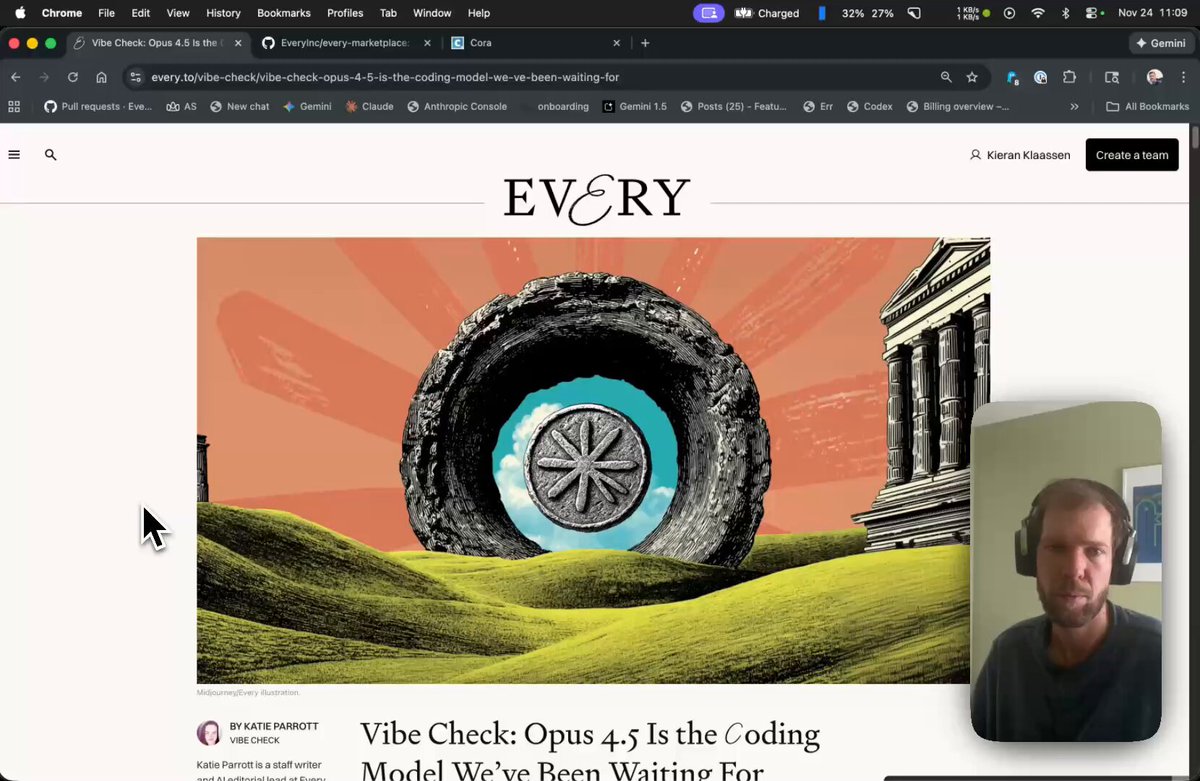Reload the current page
1200x781 pixels.
point(73,77)
